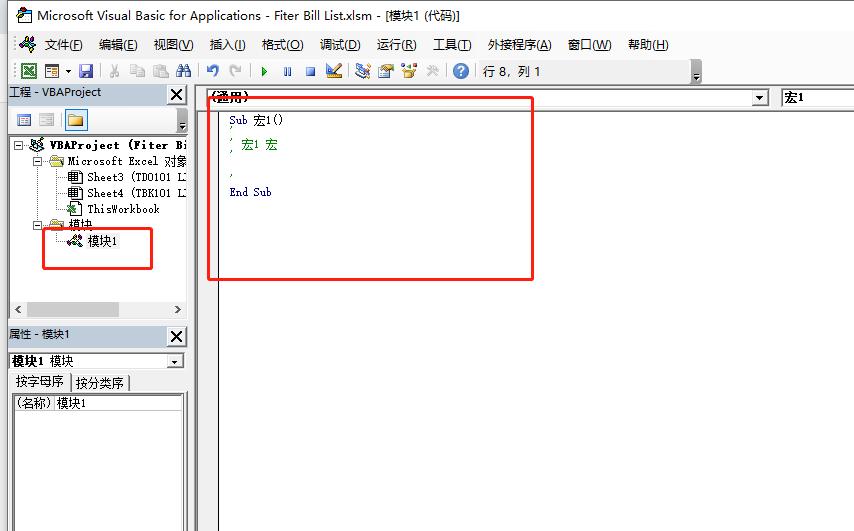The image size is (854, 531).
Task: Click the 行 8, 列 1 position indicator
Action: pyautogui.click(x=511, y=71)
